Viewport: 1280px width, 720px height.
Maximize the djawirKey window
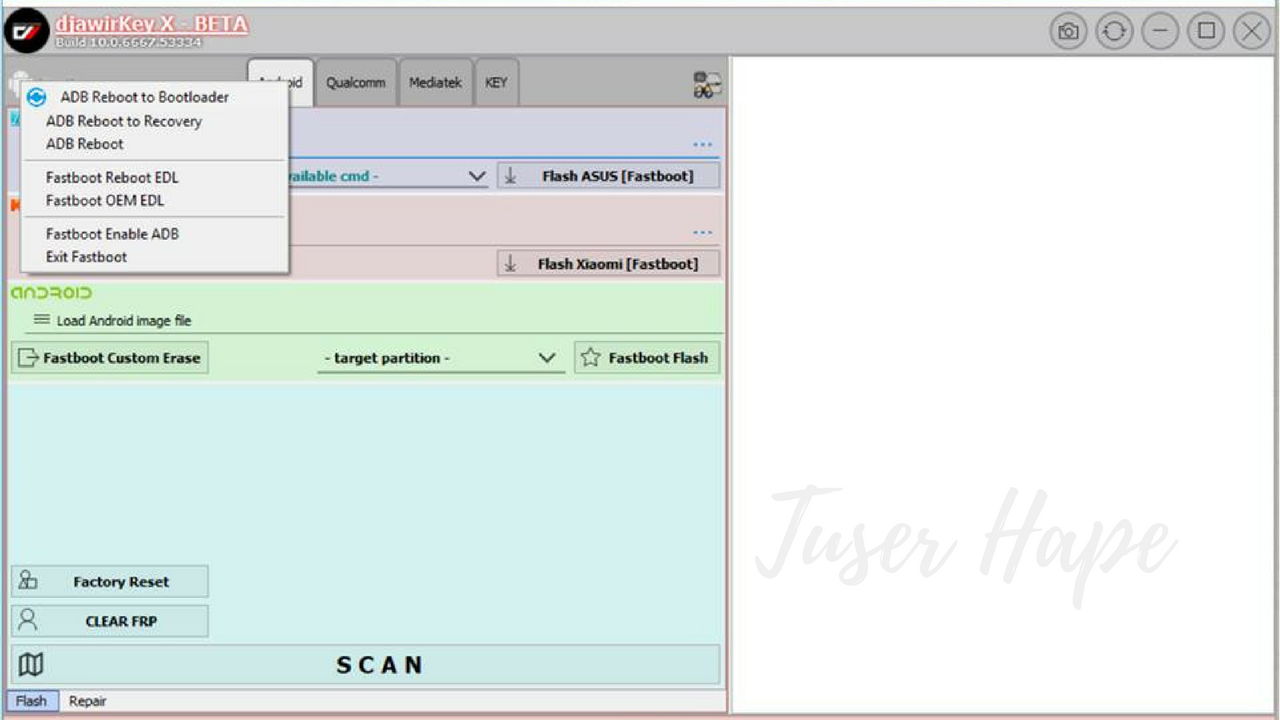point(1206,31)
